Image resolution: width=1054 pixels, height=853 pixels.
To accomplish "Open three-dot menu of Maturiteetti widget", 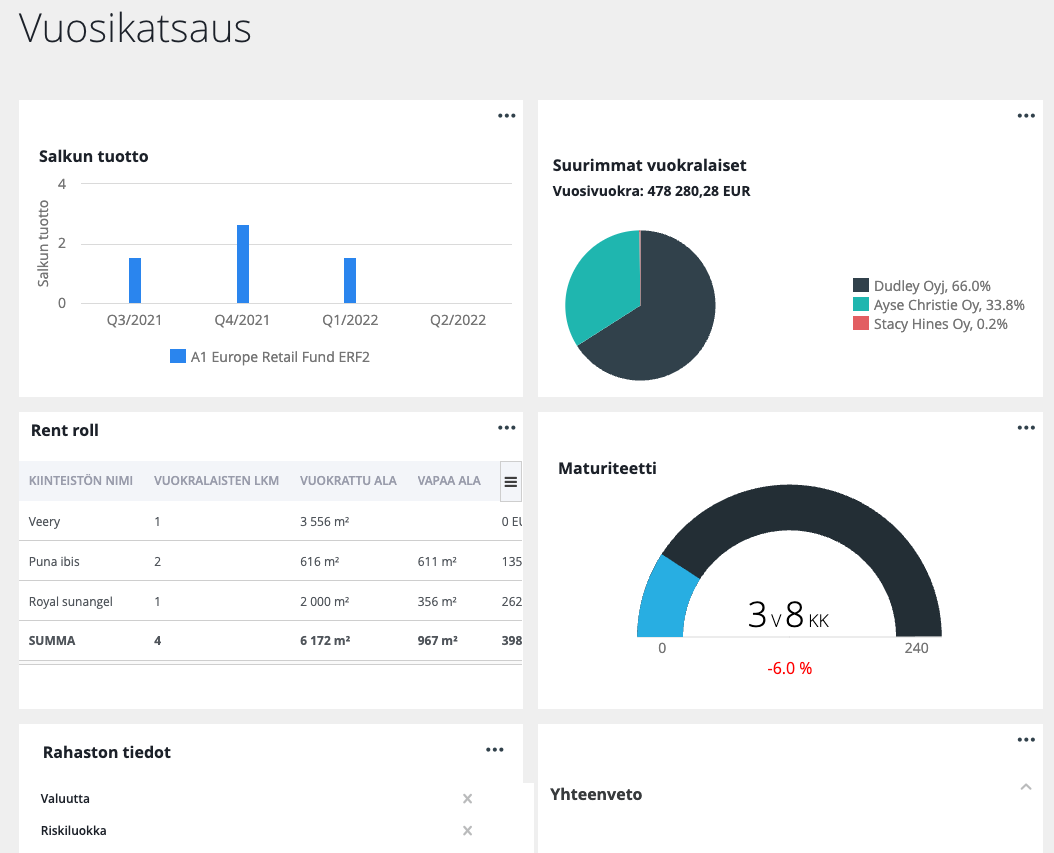I will click(1026, 428).
